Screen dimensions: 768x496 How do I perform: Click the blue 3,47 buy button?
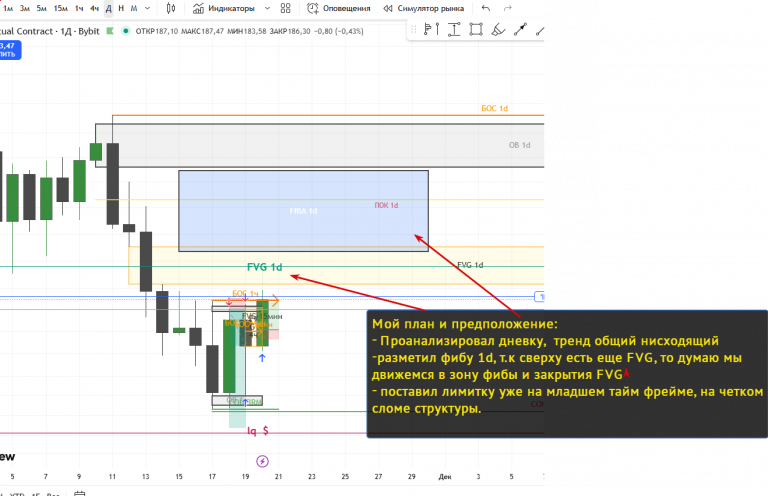click(x=9, y=50)
